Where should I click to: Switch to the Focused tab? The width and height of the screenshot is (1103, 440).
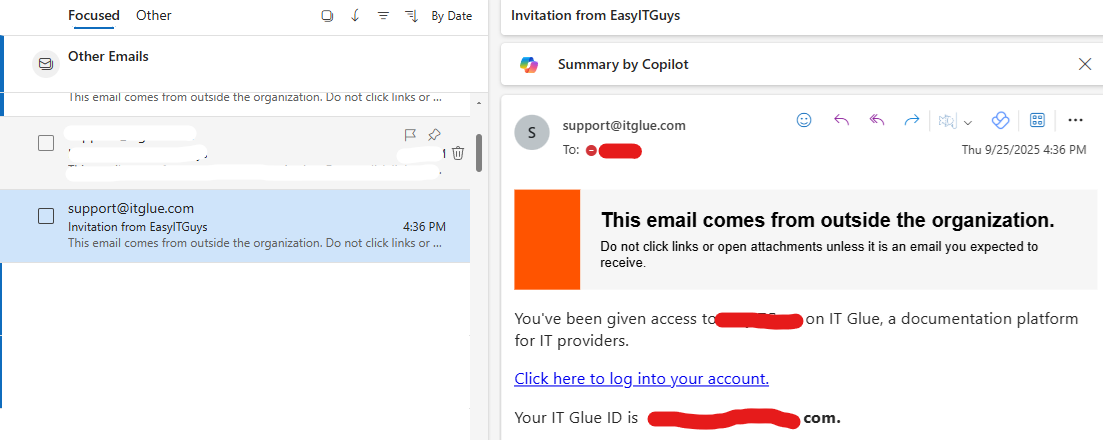[x=94, y=15]
